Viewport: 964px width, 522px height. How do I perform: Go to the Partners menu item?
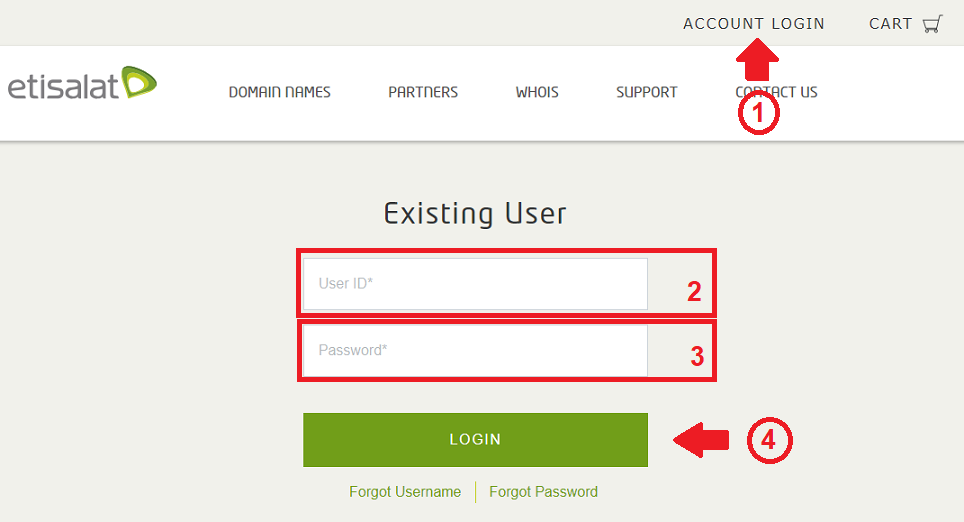(x=423, y=92)
